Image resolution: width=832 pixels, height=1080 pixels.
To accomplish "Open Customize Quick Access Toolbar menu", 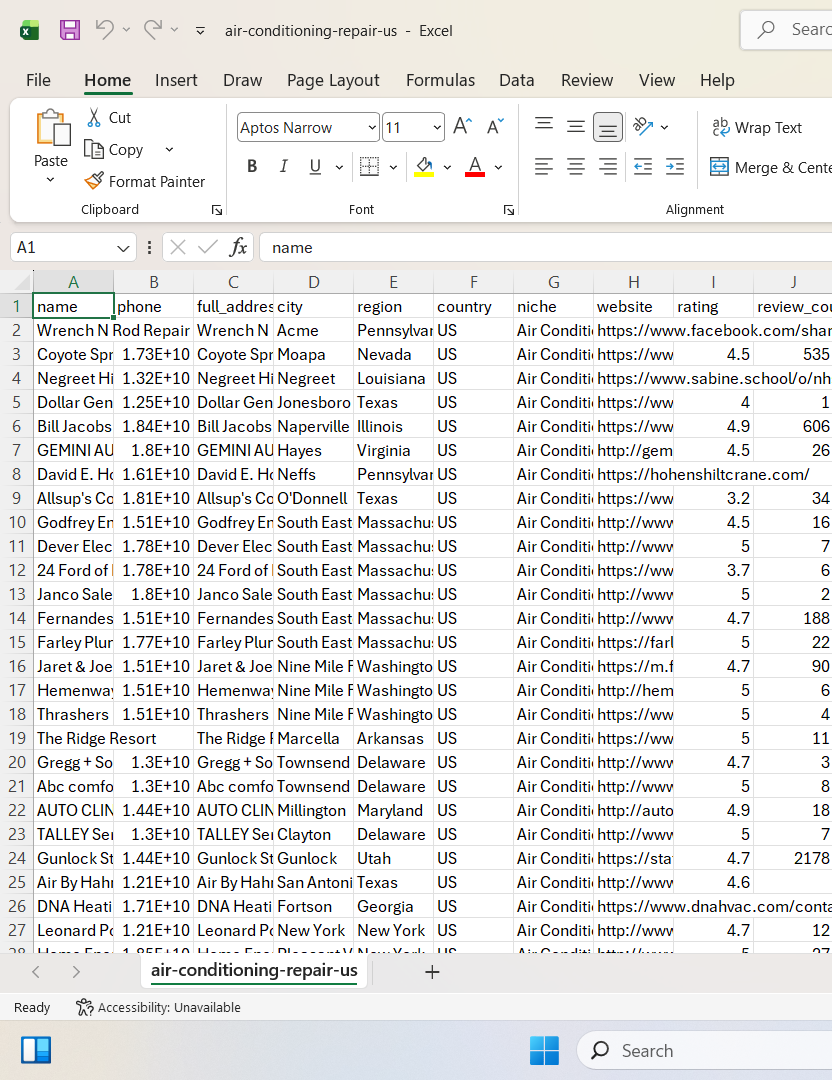I will point(200,30).
